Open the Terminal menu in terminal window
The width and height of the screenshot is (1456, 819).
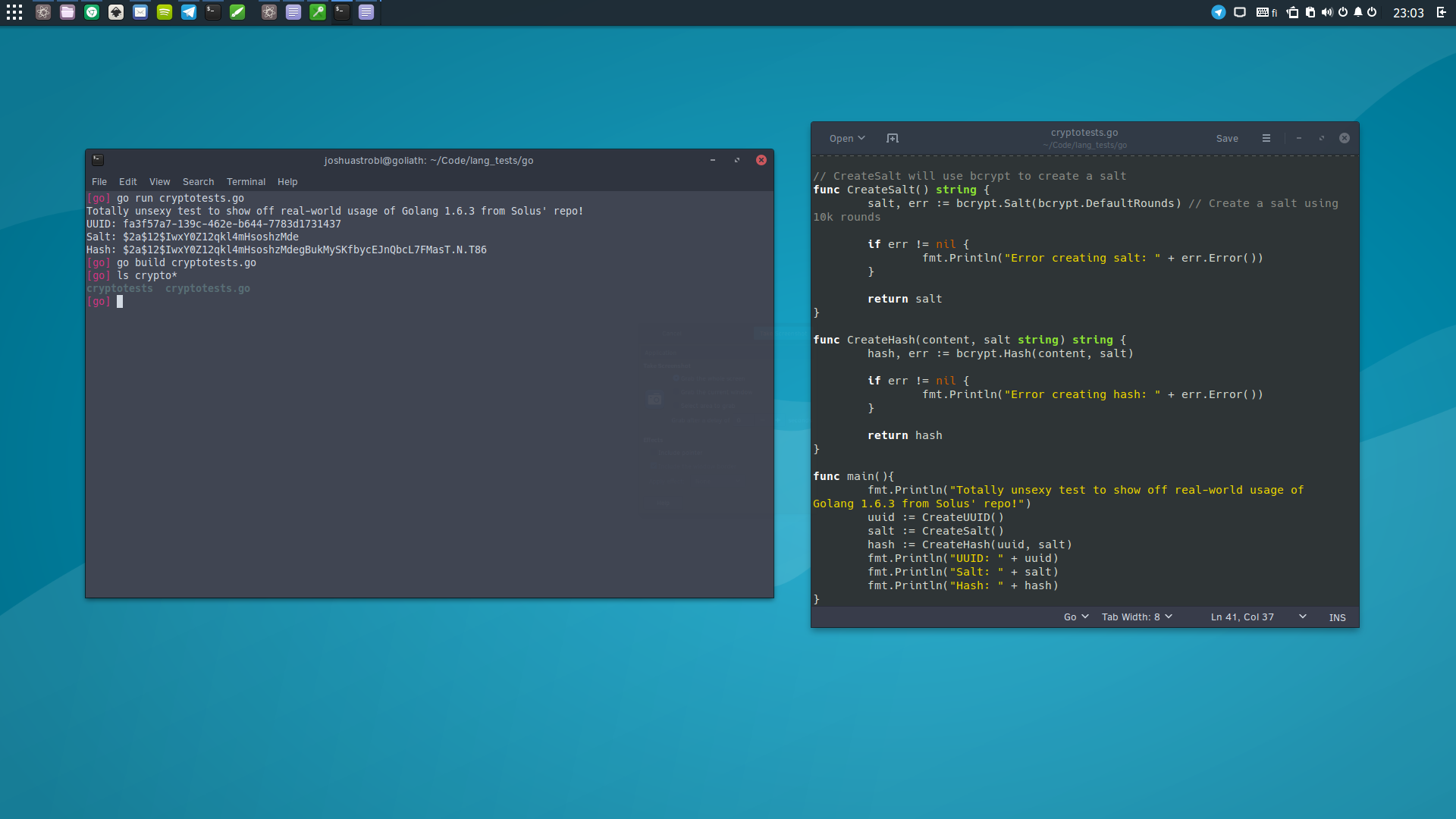[x=246, y=182]
